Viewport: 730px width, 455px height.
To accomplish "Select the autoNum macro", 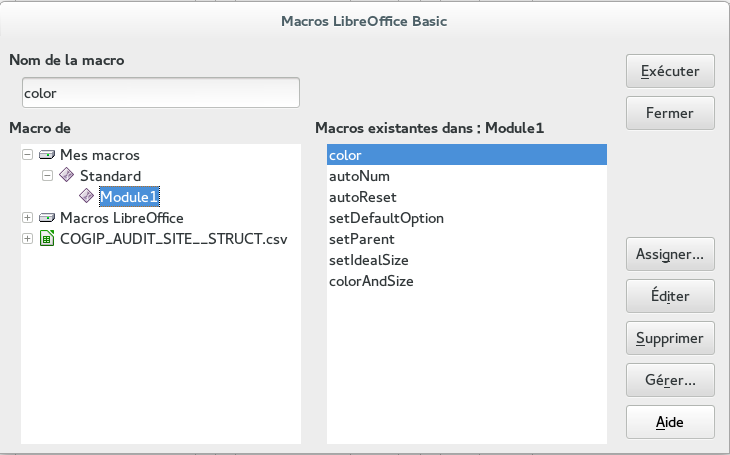I will (466, 176).
